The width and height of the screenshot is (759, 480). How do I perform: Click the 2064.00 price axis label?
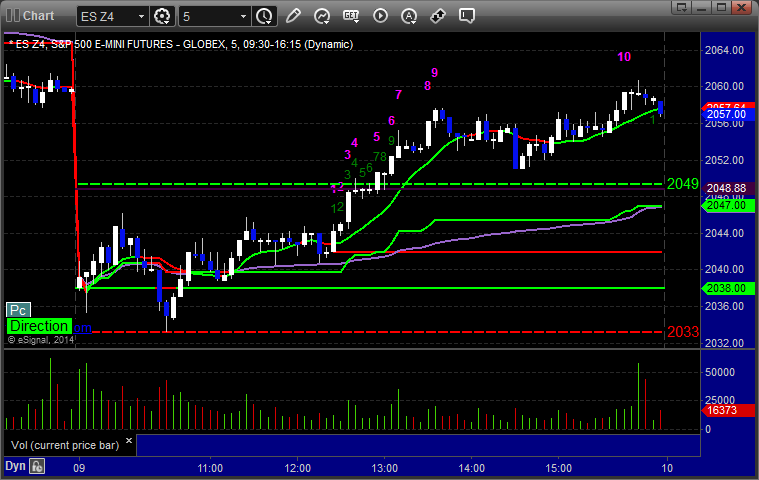pos(724,50)
